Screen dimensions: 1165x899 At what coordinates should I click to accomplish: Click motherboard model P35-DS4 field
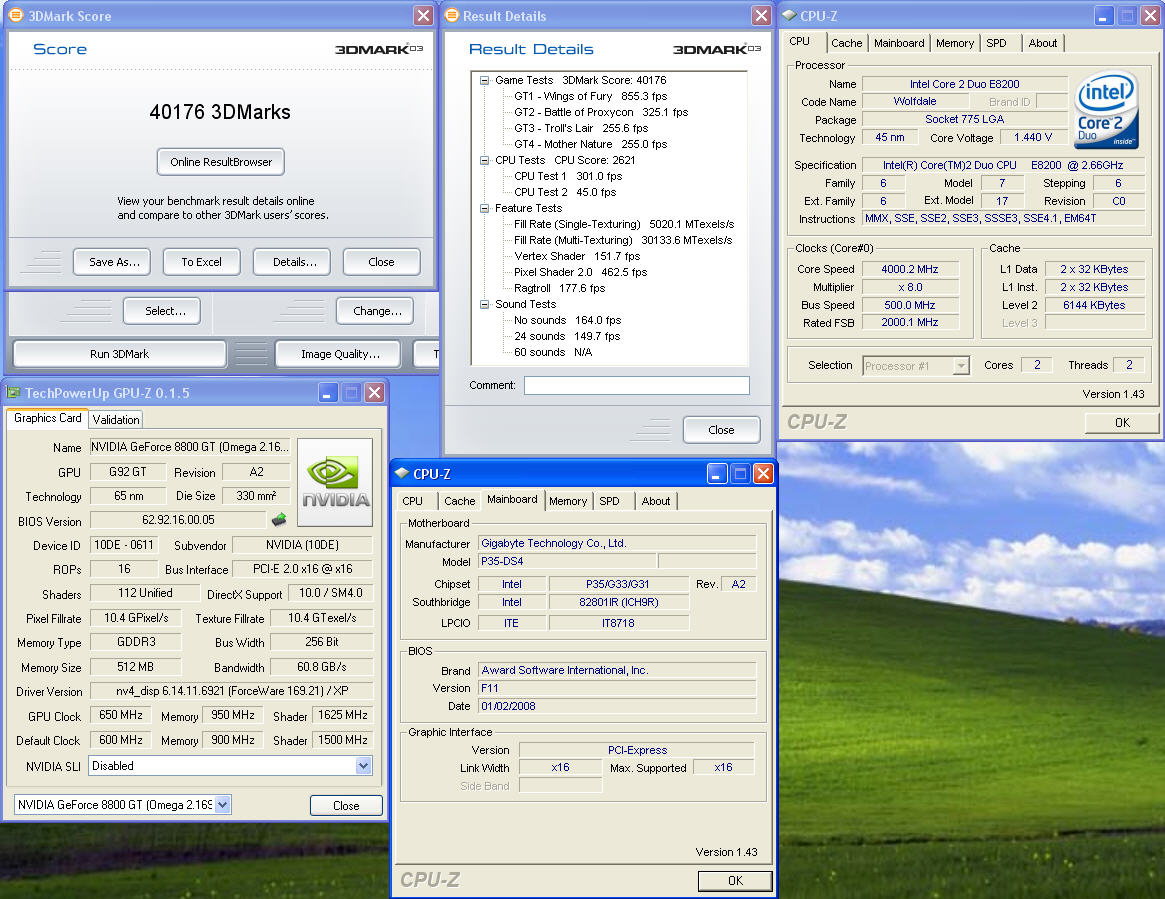(567, 562)
